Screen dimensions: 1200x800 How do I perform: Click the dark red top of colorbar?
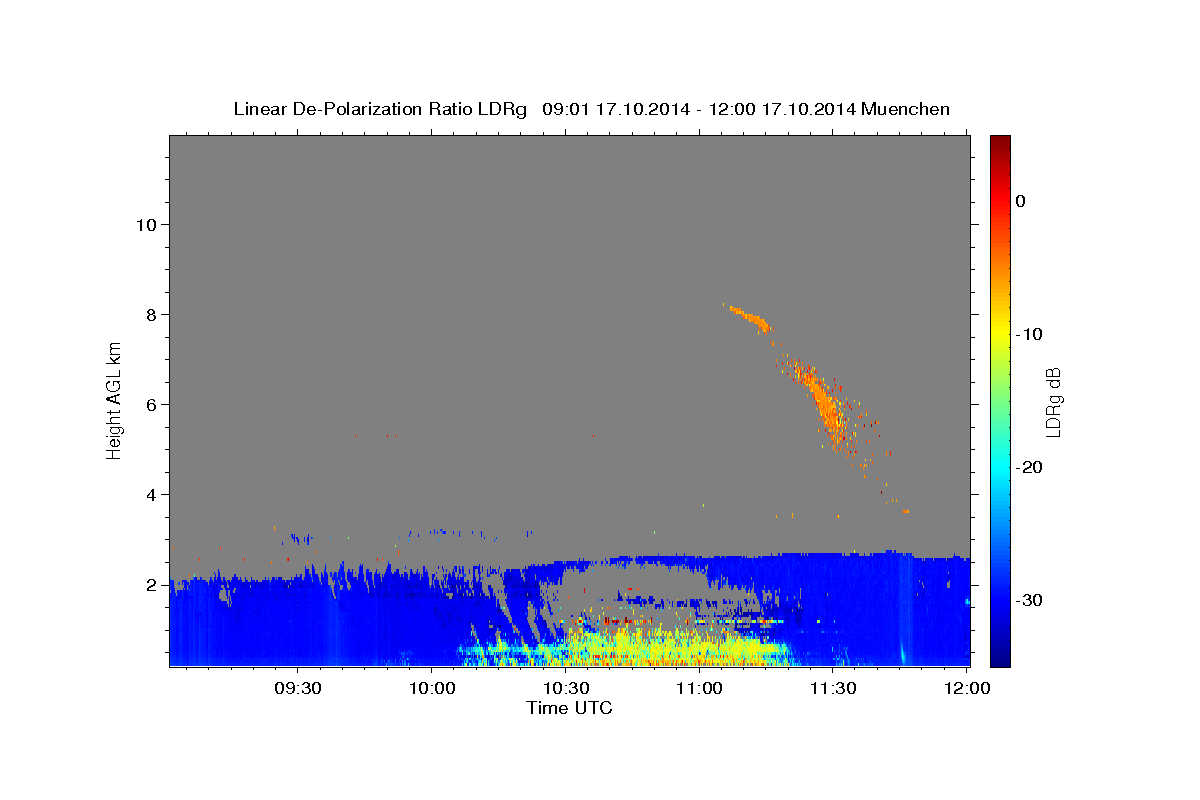tap(1000, 145)
